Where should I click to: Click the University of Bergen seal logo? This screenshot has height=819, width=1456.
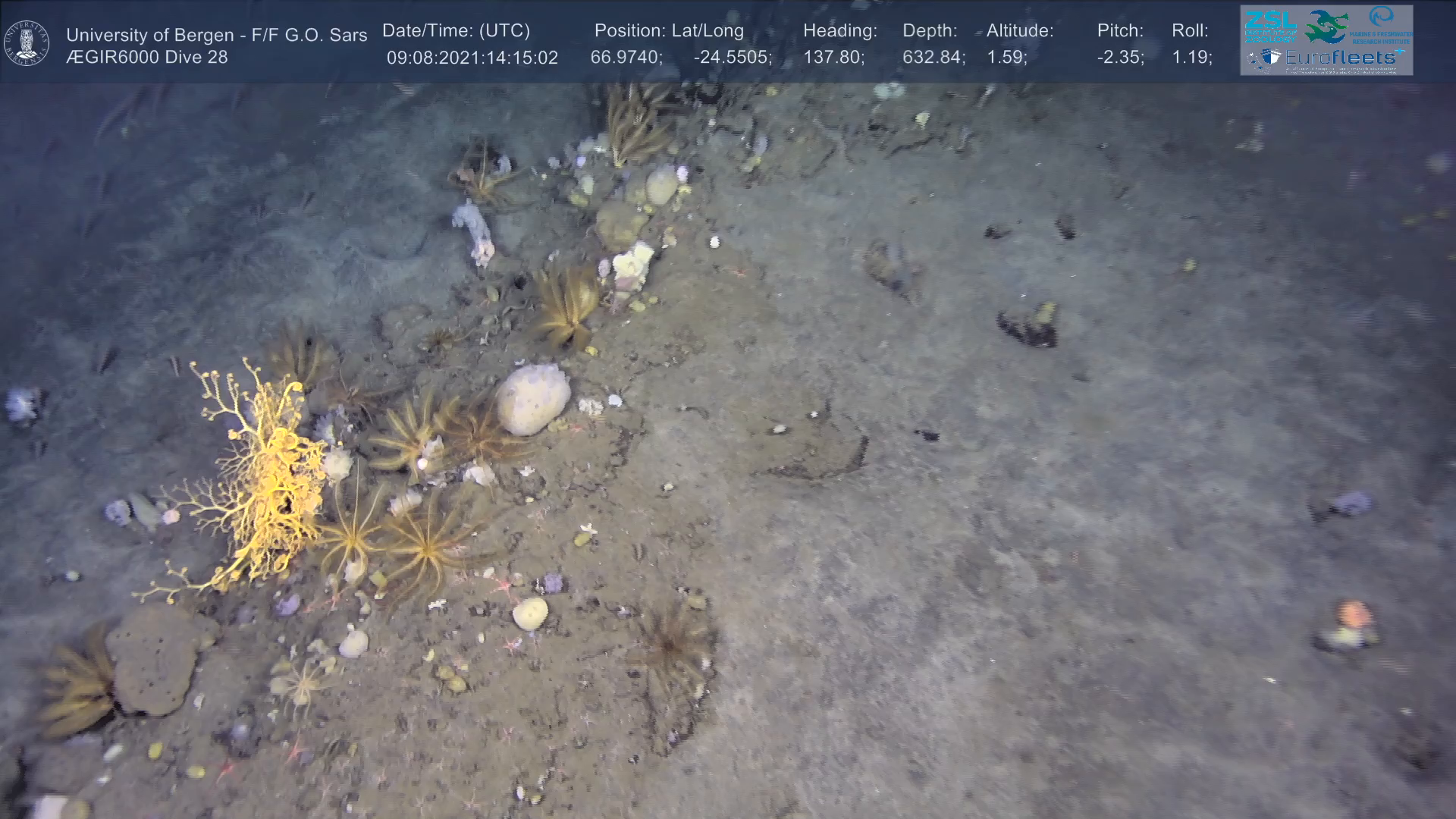point(27,43)
